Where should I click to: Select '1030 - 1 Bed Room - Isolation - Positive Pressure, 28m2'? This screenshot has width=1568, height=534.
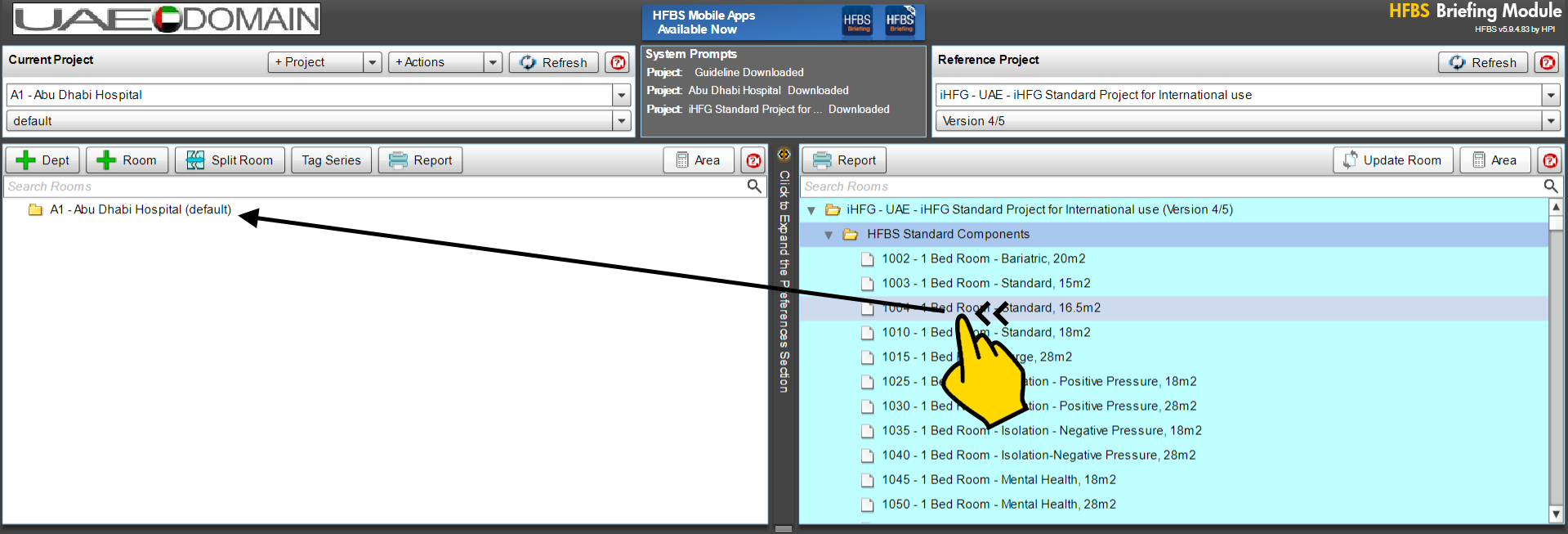point(1039,406)
